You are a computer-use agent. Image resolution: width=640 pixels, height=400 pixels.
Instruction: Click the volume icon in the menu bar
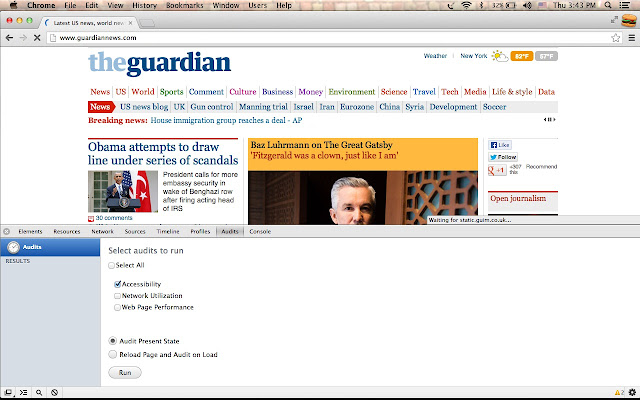pyautogui.click(x=527, y=5)
